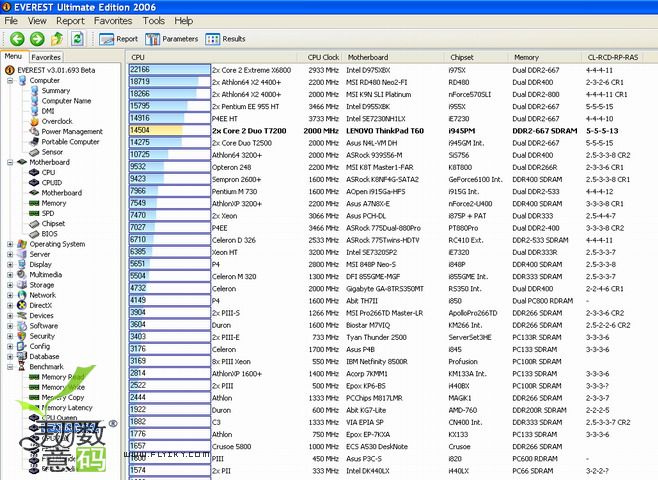Select the CPU chip icon in tree

34,172
